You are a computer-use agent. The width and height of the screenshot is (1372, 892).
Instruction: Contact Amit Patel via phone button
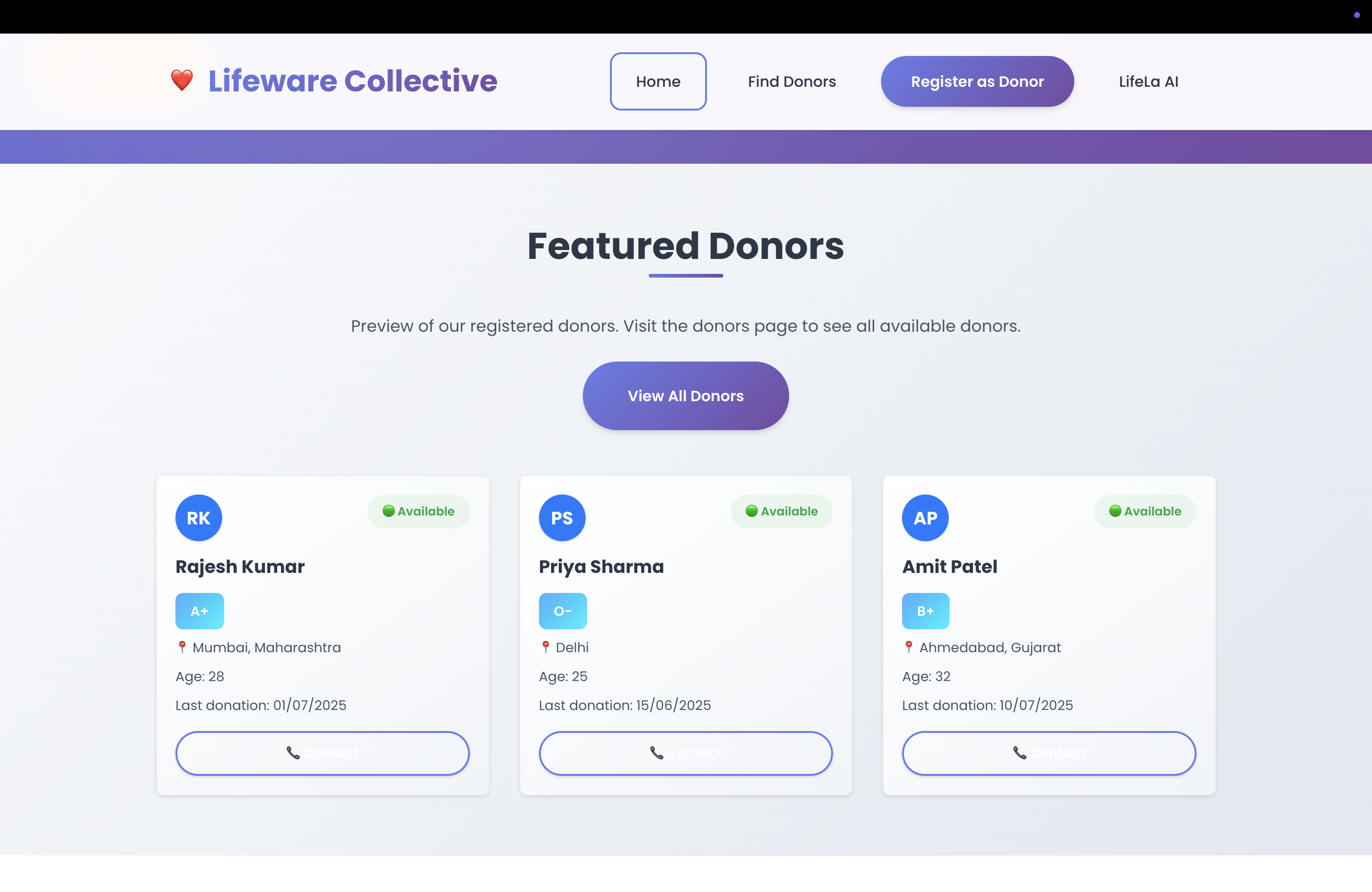(x=1049, y=753)
